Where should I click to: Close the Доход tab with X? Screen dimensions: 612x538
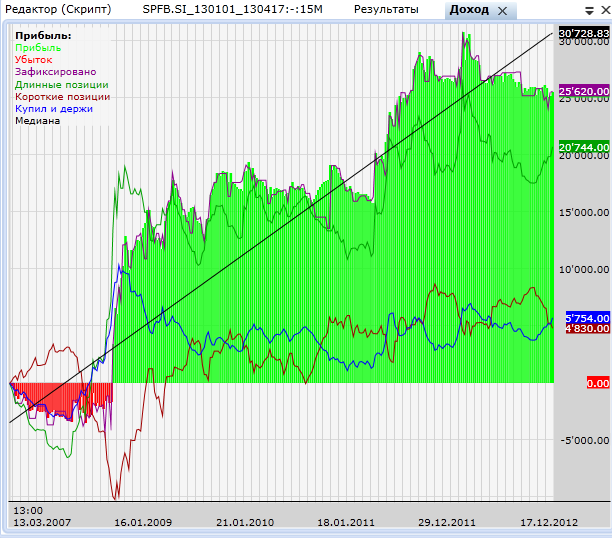click(503, 11)
